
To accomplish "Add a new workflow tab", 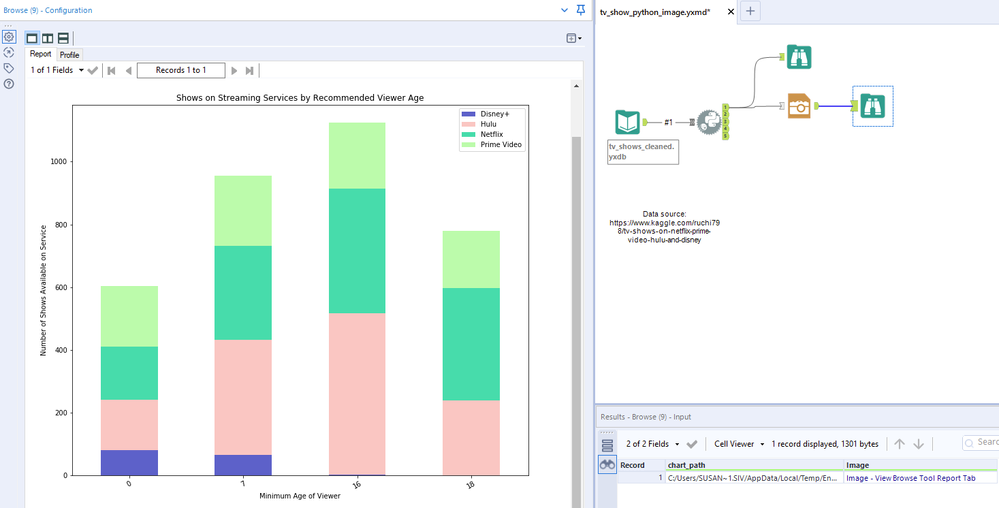I will pyautogui.click(x=751, y=11).
